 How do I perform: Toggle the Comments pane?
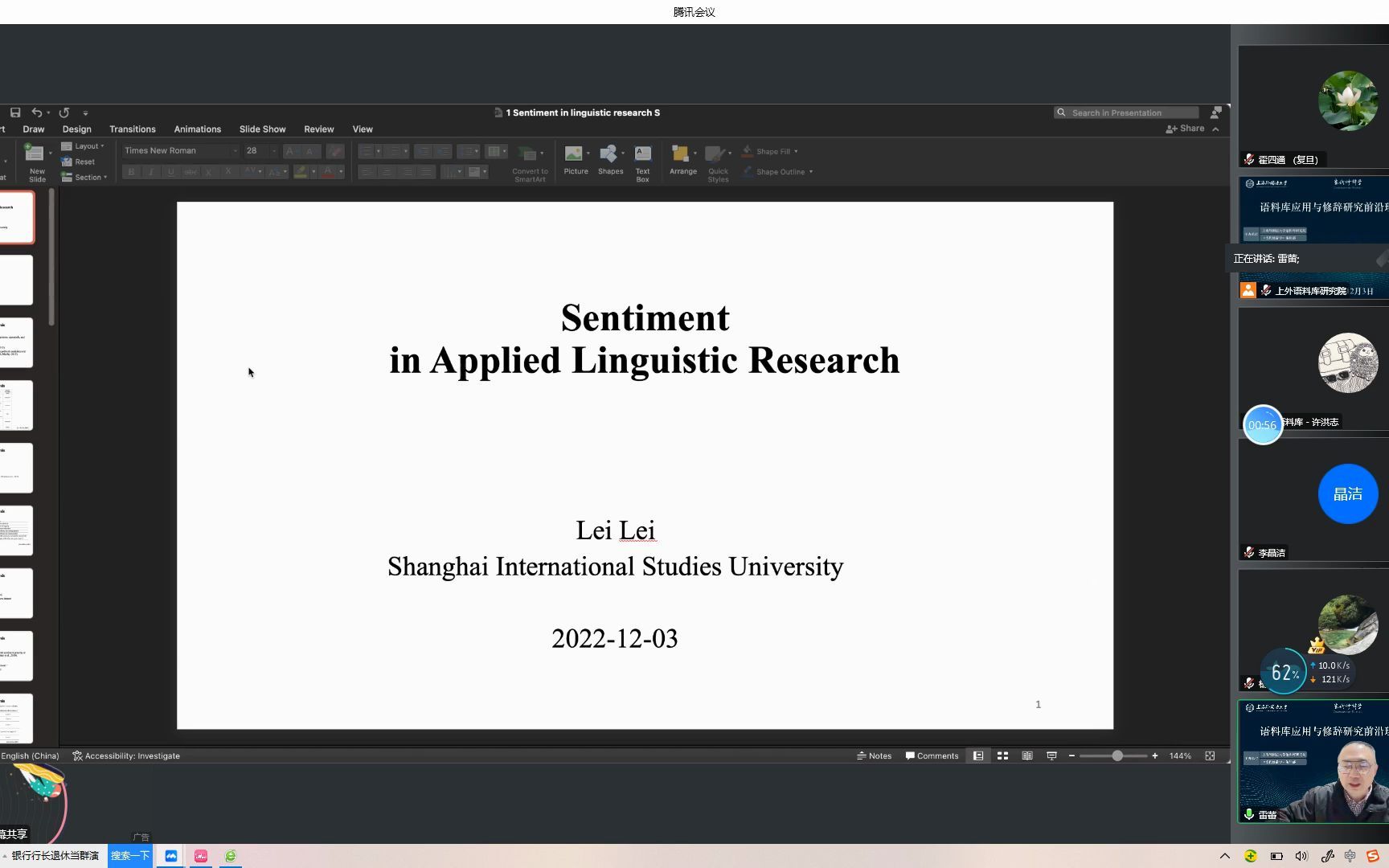pyautogui.click(x=932, y=755)
